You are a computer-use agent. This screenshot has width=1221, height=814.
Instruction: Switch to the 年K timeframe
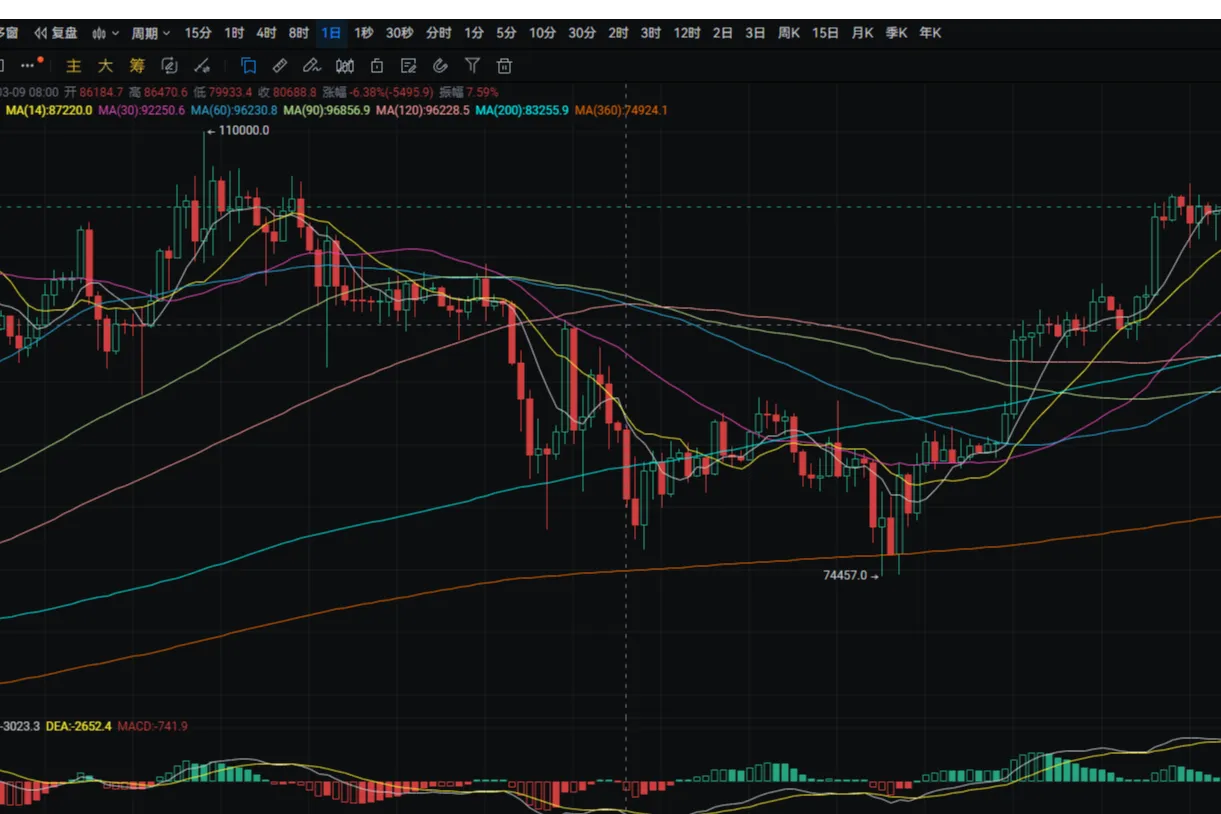pos(930,33)
